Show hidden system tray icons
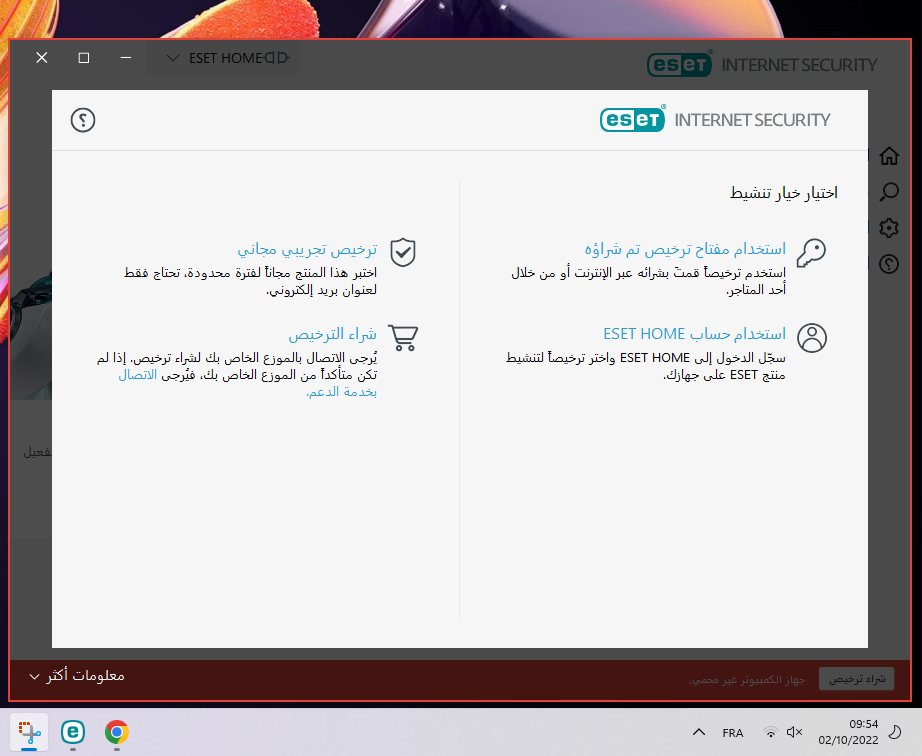Image resolution: width=922 pixels, height=756 pixels. point(699,732)
